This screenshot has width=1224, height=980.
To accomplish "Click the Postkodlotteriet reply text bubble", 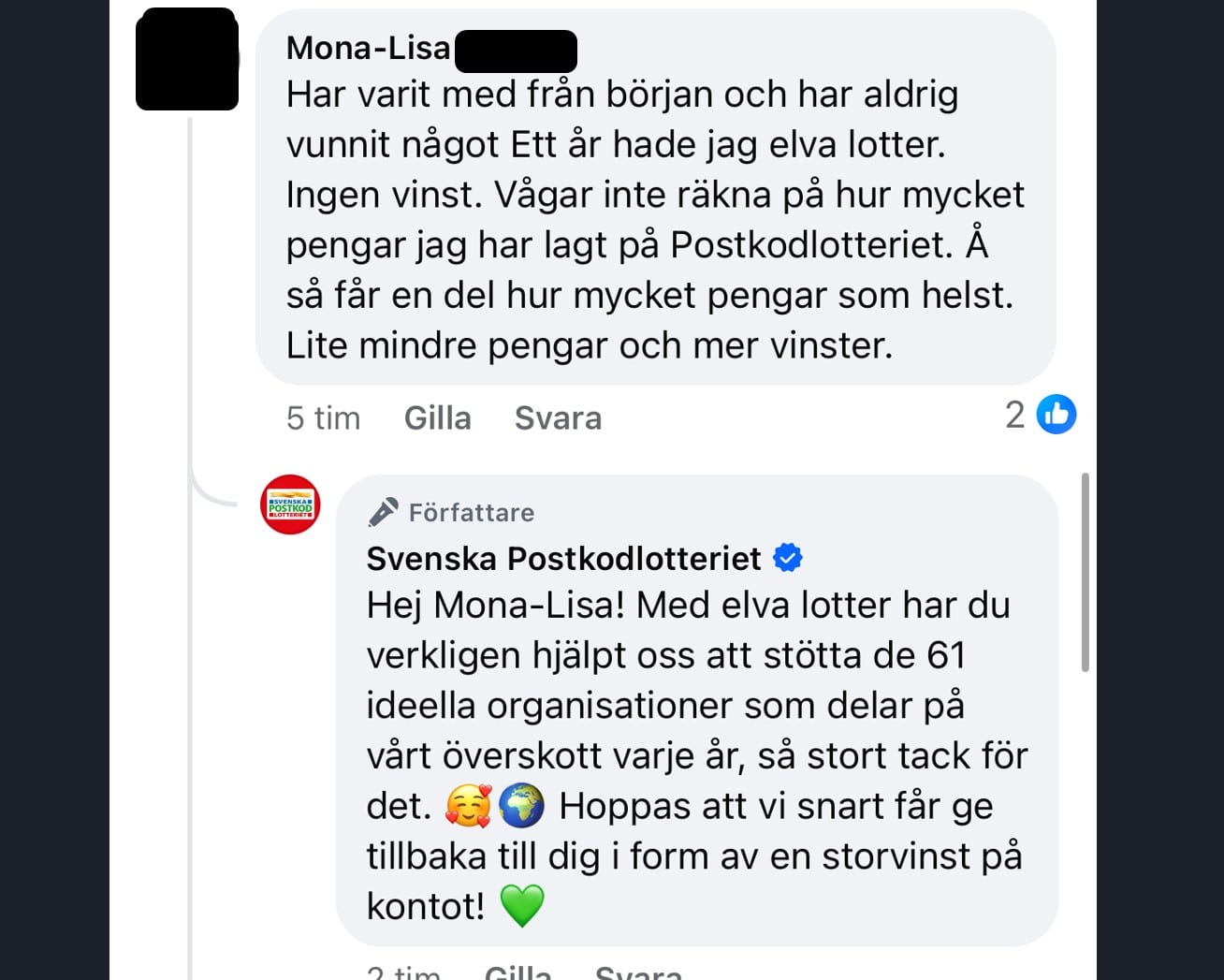I will (697, 730).
